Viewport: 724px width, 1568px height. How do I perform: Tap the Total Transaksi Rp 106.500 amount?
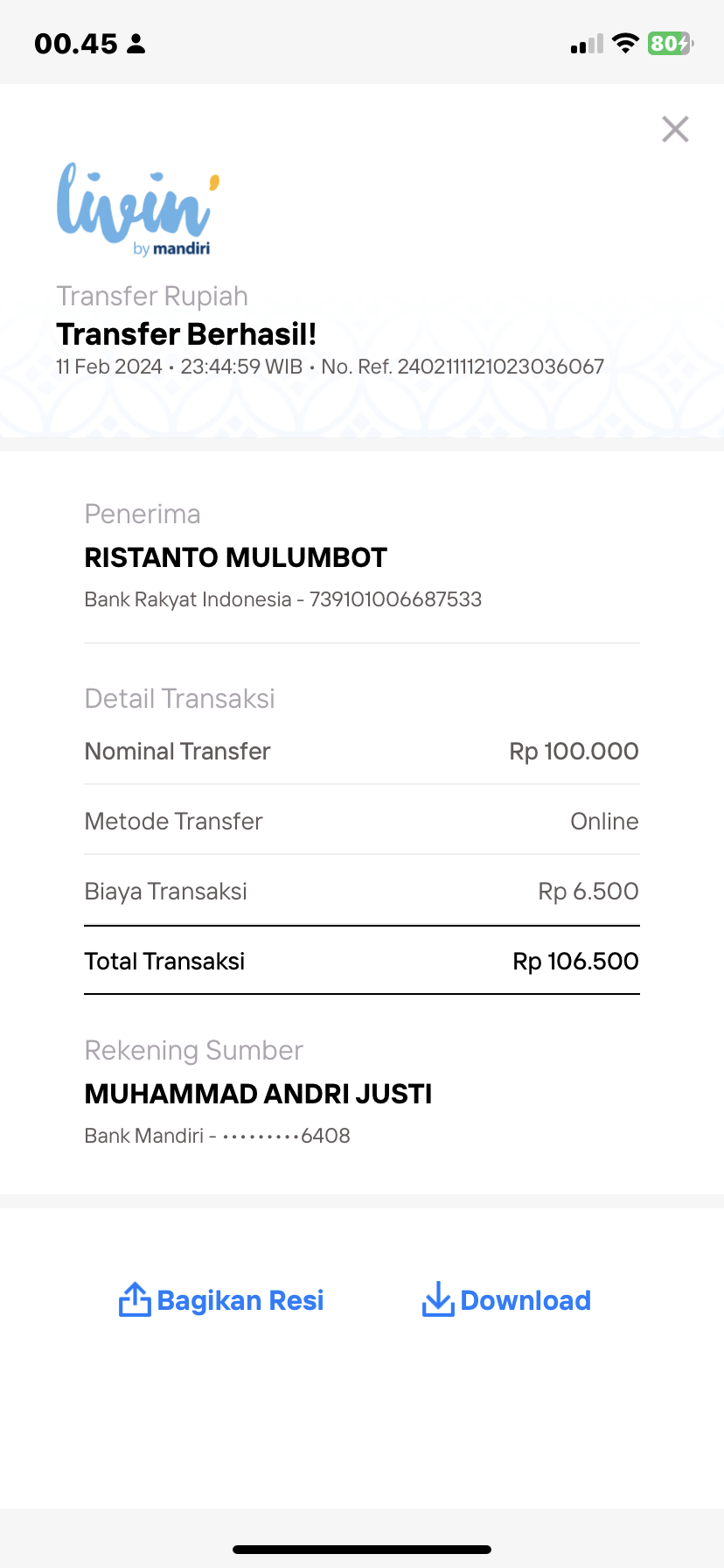[x=576, y=961]
